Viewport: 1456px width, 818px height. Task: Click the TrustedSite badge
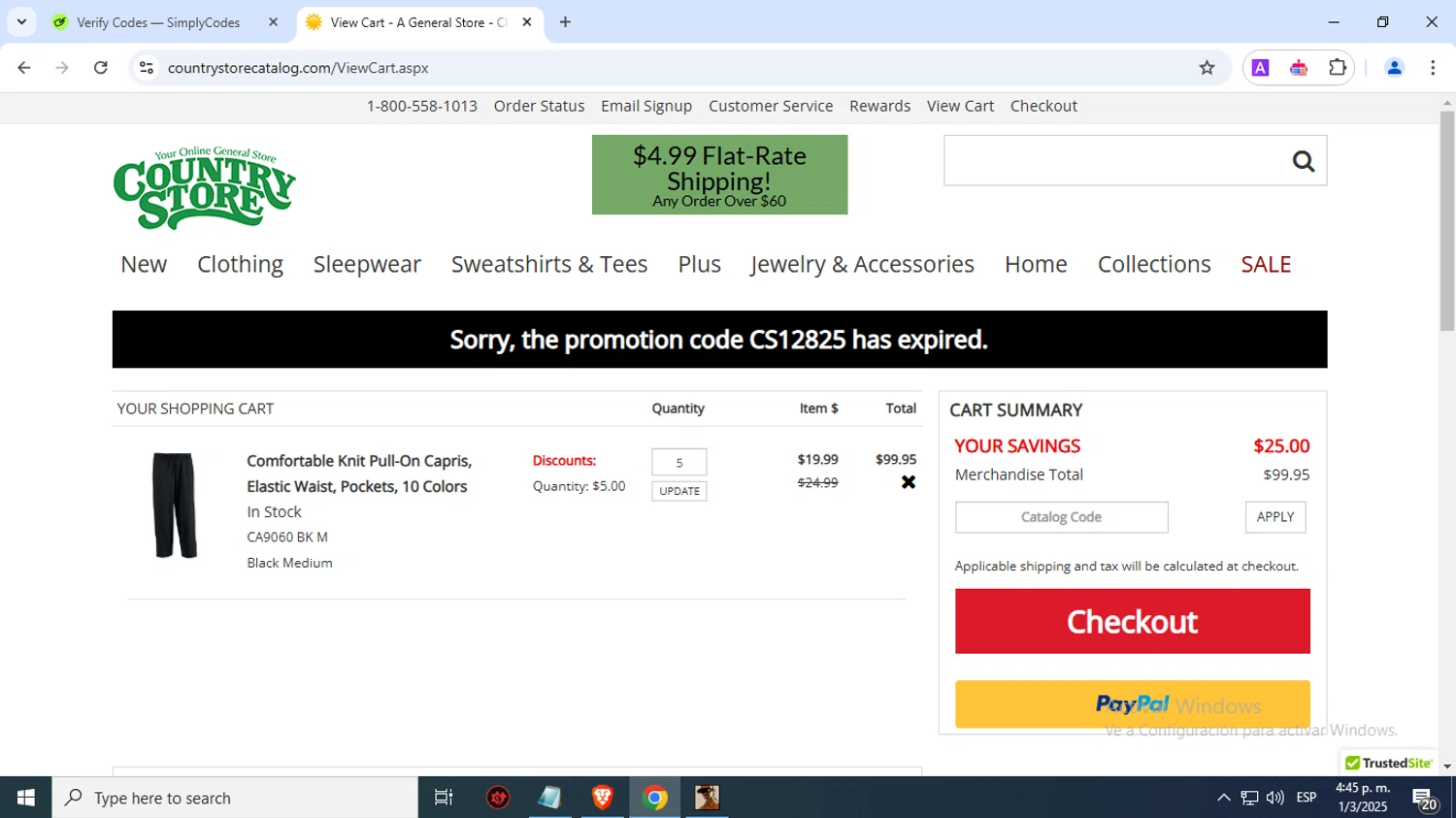(1388, 763)
